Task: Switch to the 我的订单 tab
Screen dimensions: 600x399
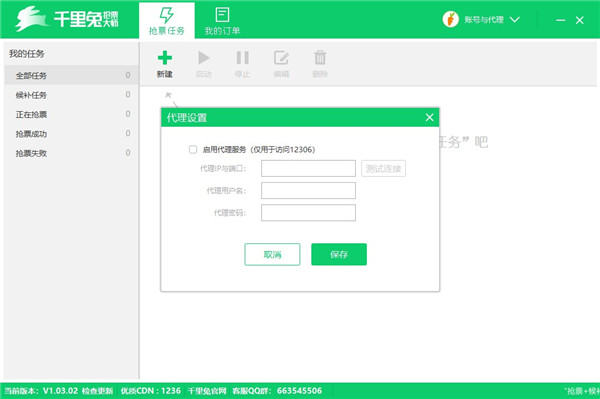Action: coord(222,20)
